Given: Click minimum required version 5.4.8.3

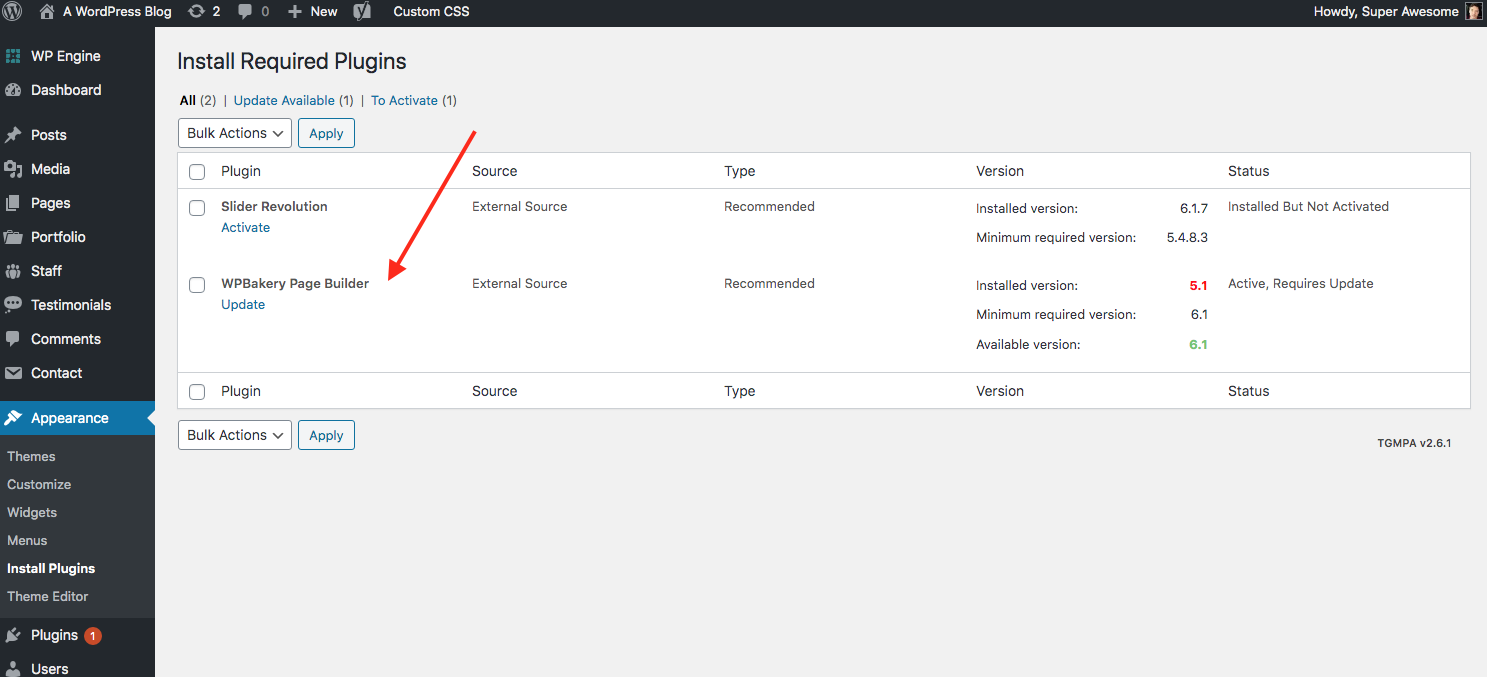Looking at the screenshot, I should [x=1187, y=238].
